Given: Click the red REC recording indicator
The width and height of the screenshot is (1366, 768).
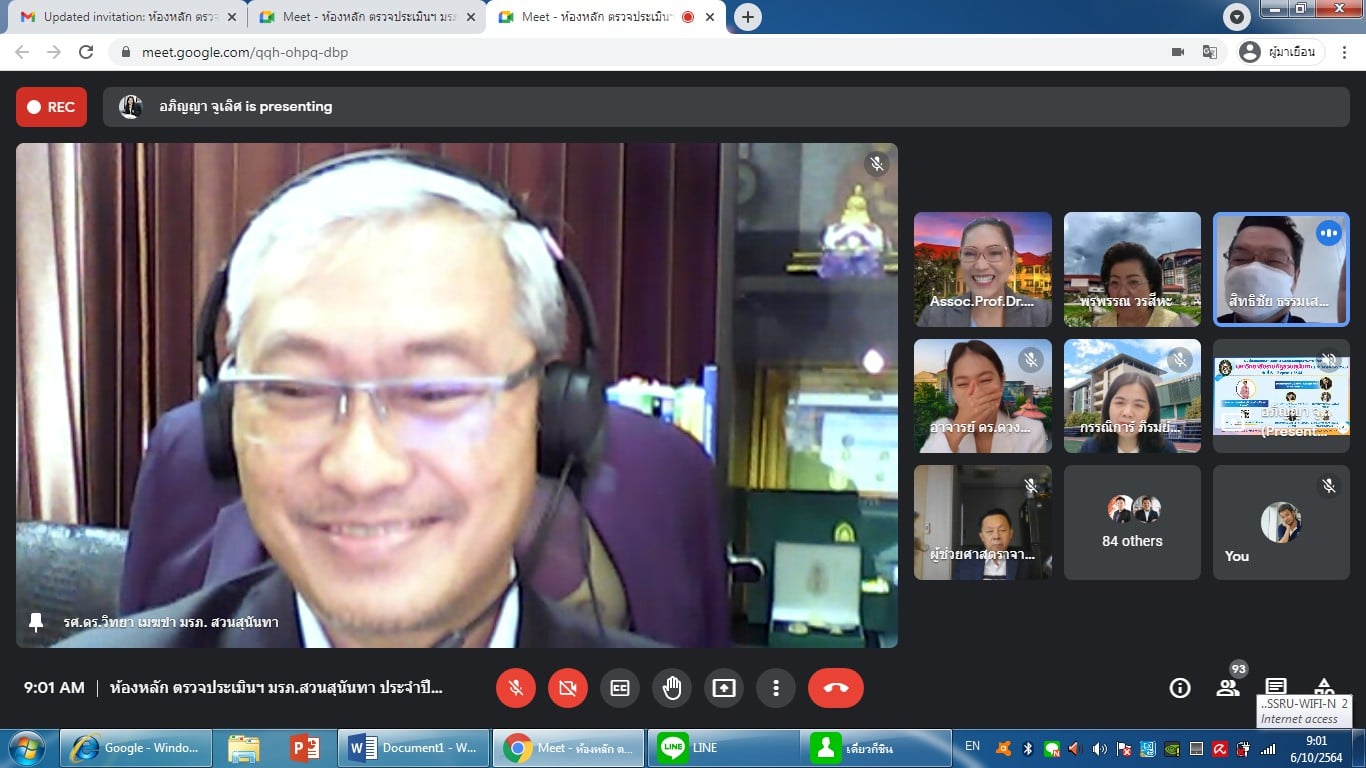Looking at the screenshot, I should click(51, 107).
